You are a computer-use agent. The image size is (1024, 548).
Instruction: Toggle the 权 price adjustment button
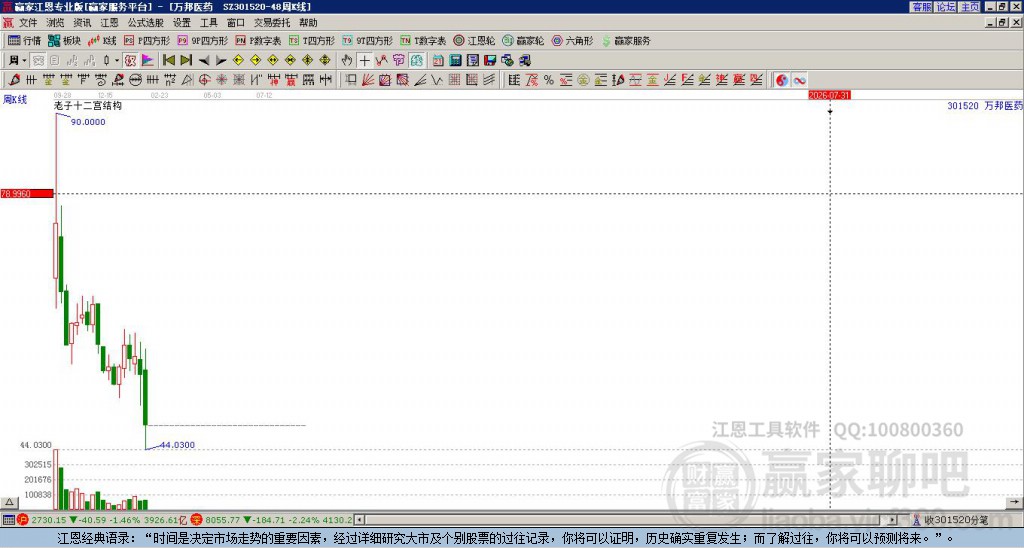click(x=130, y=60)
